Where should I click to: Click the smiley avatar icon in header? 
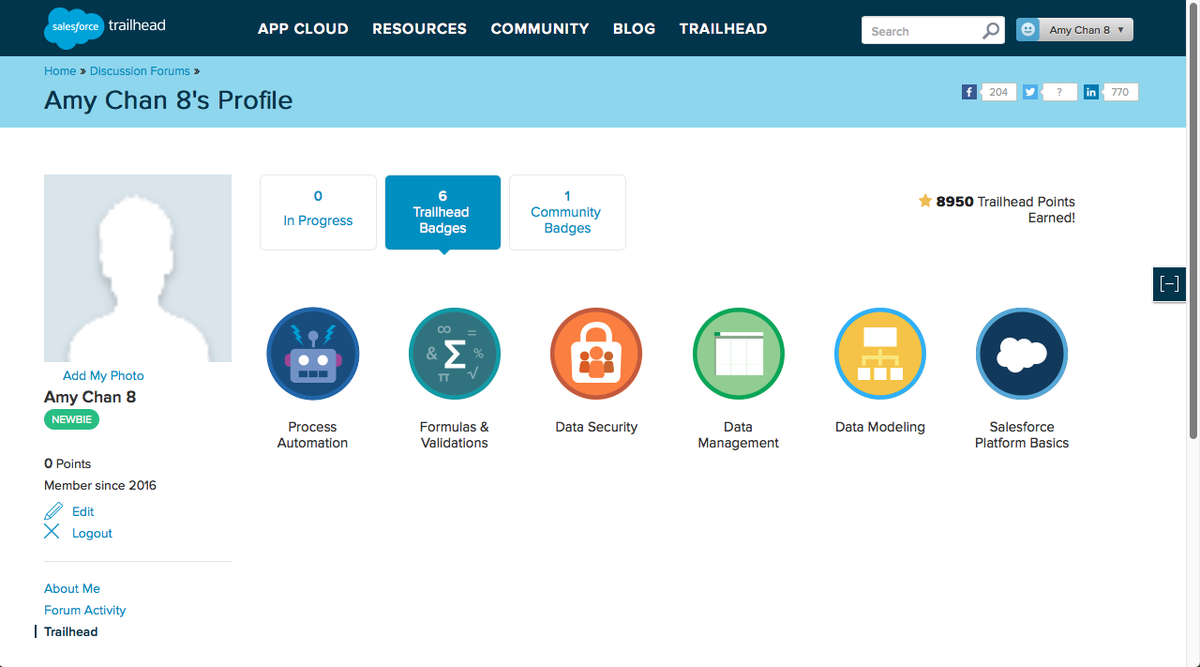[1027, 30]
